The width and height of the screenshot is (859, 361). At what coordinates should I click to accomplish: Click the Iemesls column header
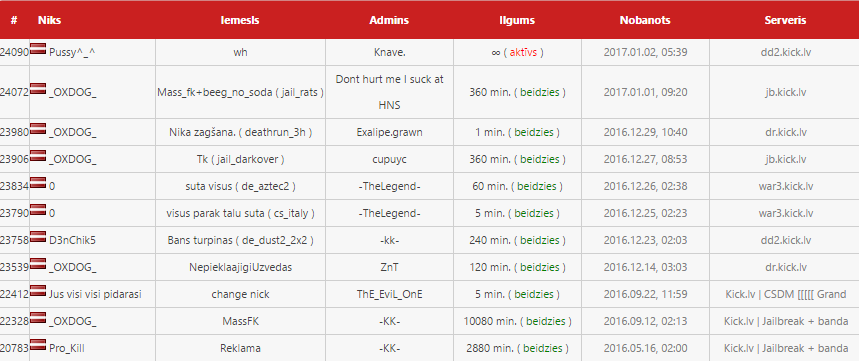pyautogui.click(x=240, y=20)
